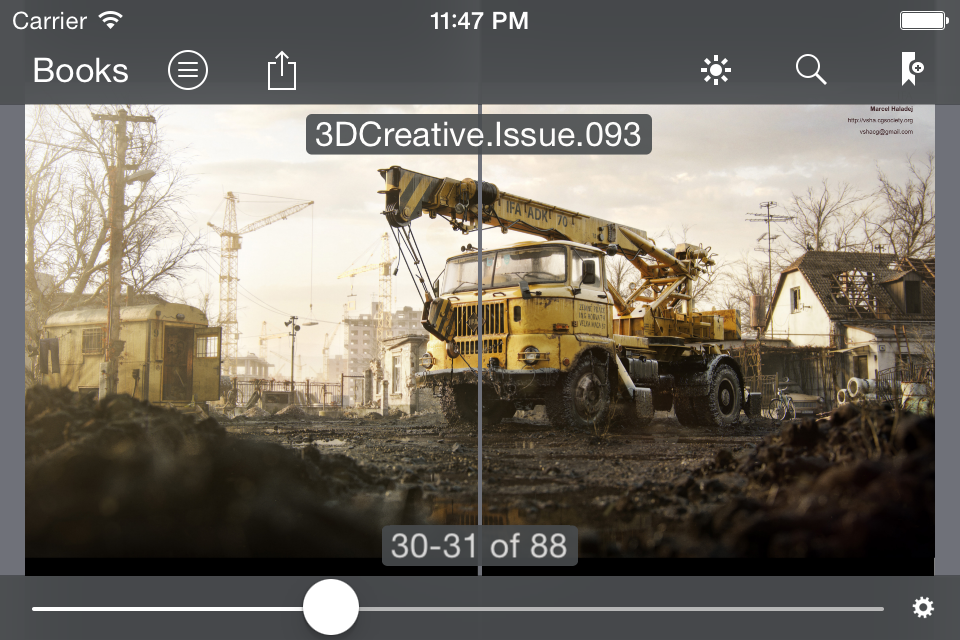The height and width of the screenshot is (640, 960).
Task: Select the magnifier to search the document
Action: coord(811,70)
